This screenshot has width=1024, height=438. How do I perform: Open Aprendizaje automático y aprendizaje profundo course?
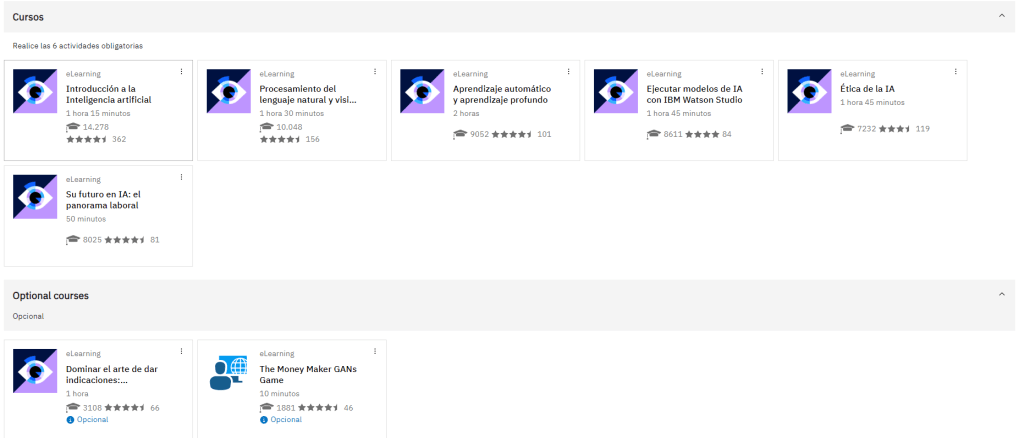click(x=501, y=94)
